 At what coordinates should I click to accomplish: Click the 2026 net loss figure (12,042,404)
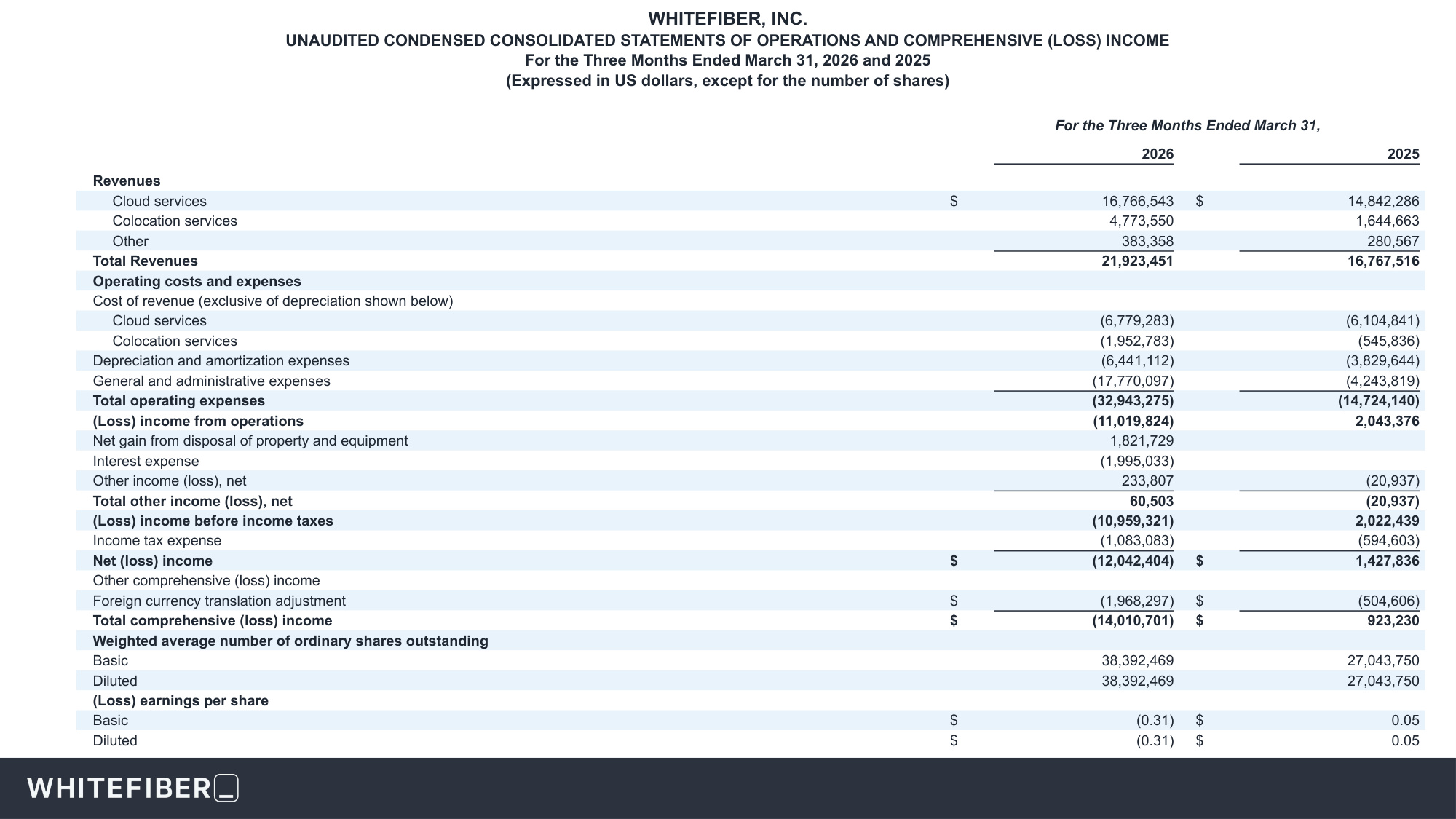coord(1133,561)
